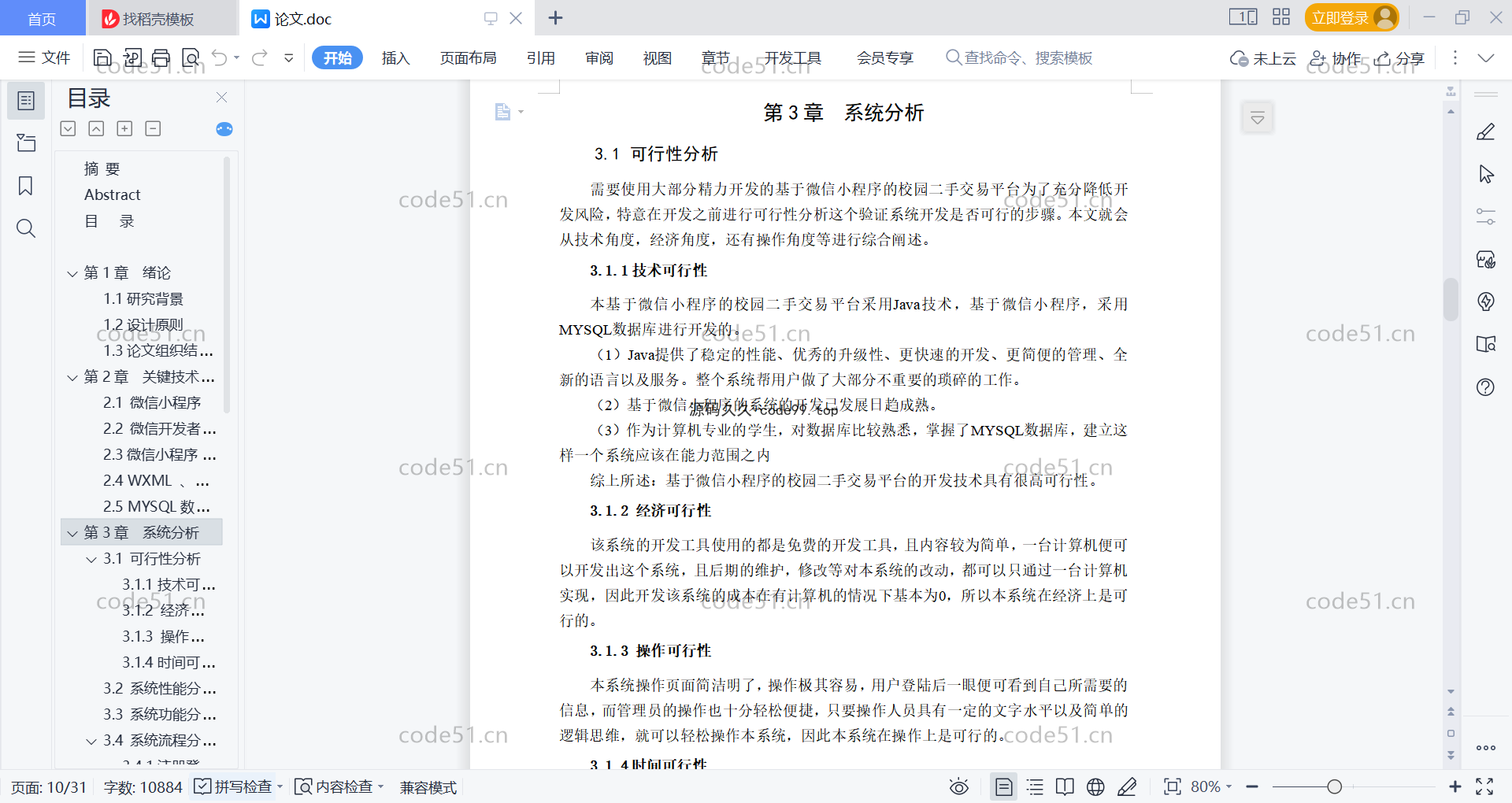1512x803 pixels.
Task: Jump to 2.1 微信小程序 in the outline
Action: [x=152, y=403]
